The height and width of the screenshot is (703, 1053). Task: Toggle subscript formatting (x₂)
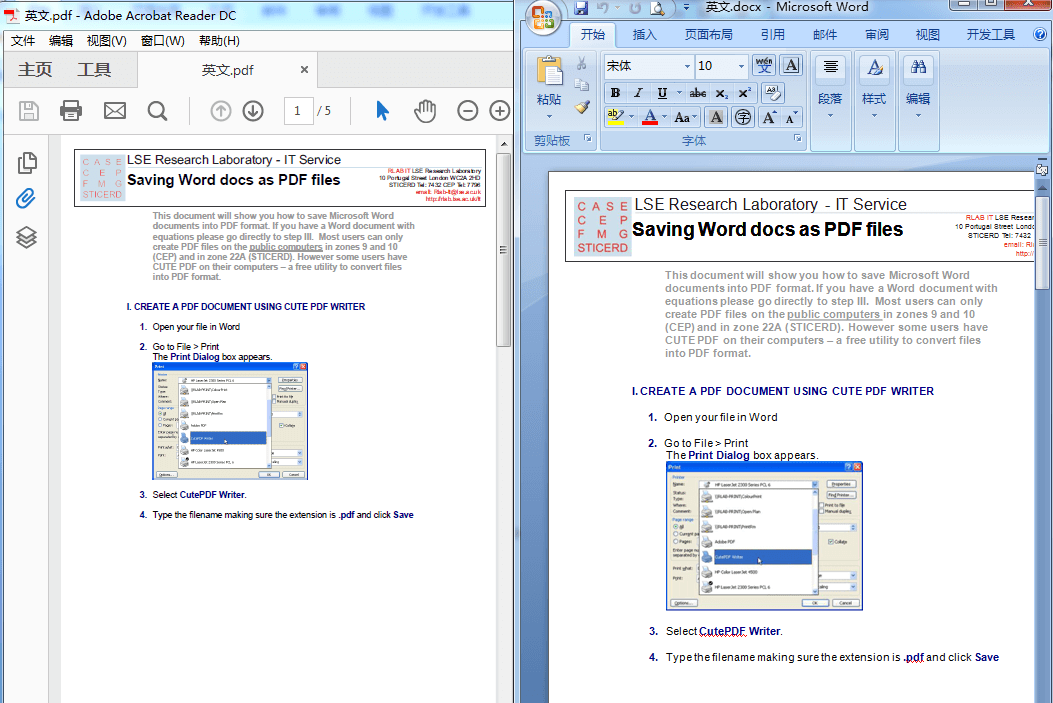721,93
